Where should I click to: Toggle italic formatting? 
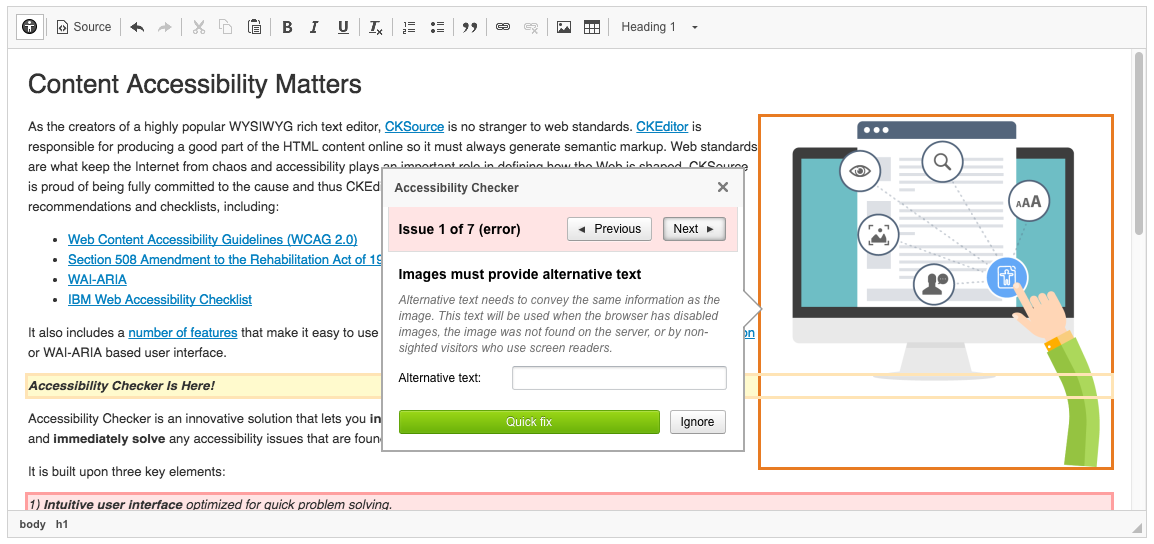(314, 27)
